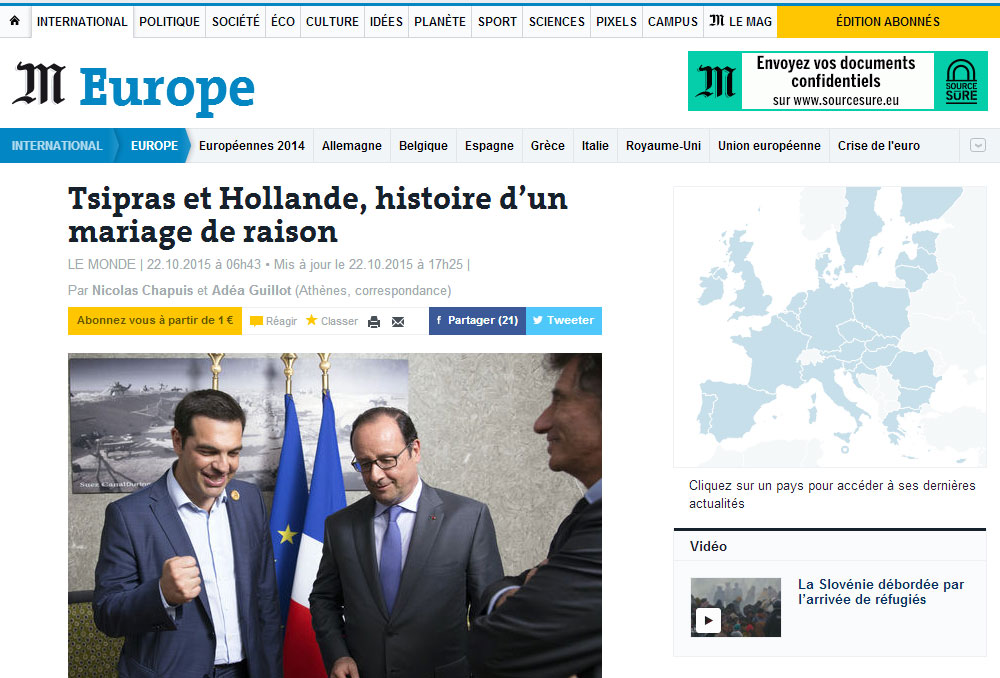Select the Crise de l'euro tab

pos(878,145)
